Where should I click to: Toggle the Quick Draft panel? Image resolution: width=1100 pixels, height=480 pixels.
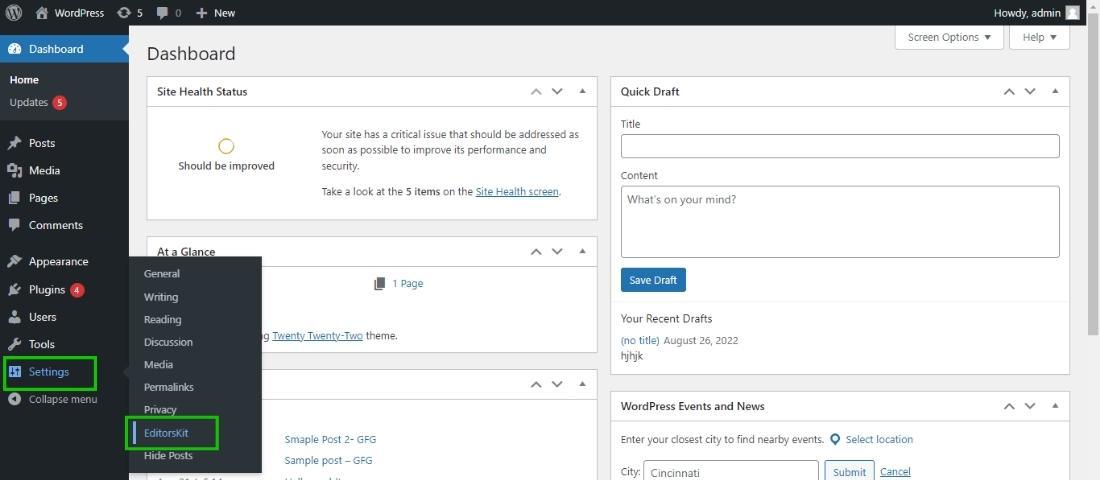1055,91
